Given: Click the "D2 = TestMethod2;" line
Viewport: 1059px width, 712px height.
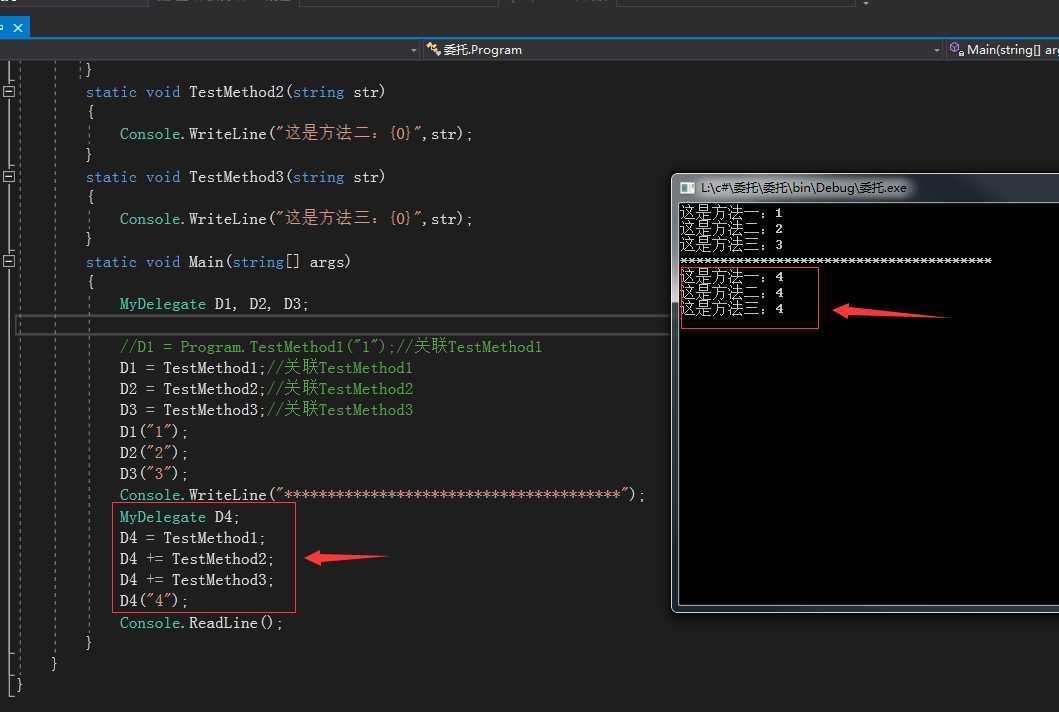Looking at the screenshot, I should click(x=266, y=388).
